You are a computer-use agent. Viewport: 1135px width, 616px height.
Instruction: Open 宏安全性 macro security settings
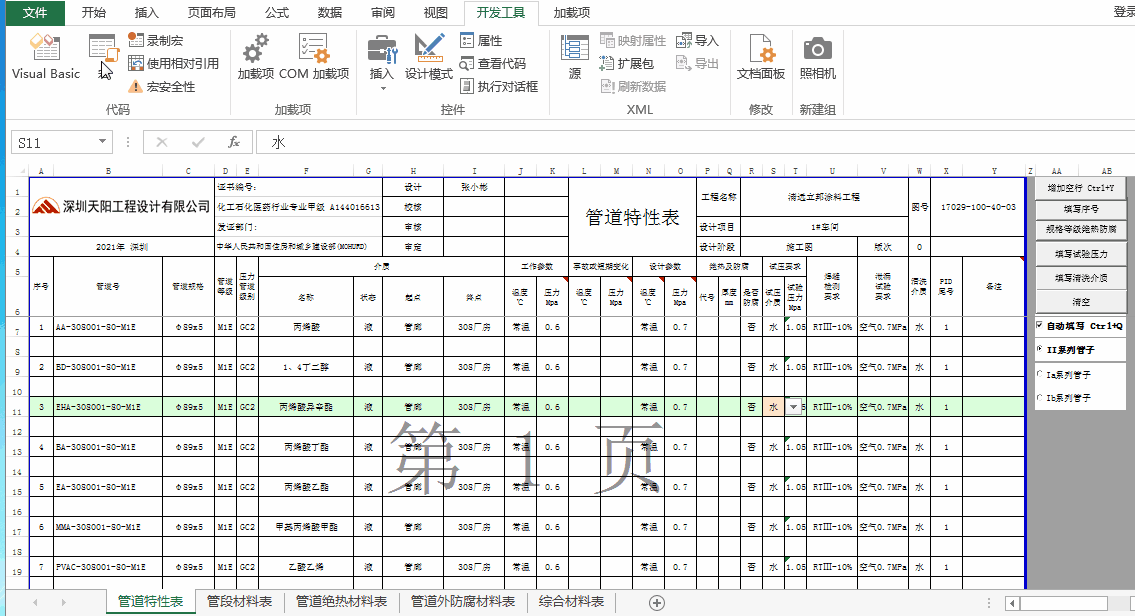[x=162, y=87]
